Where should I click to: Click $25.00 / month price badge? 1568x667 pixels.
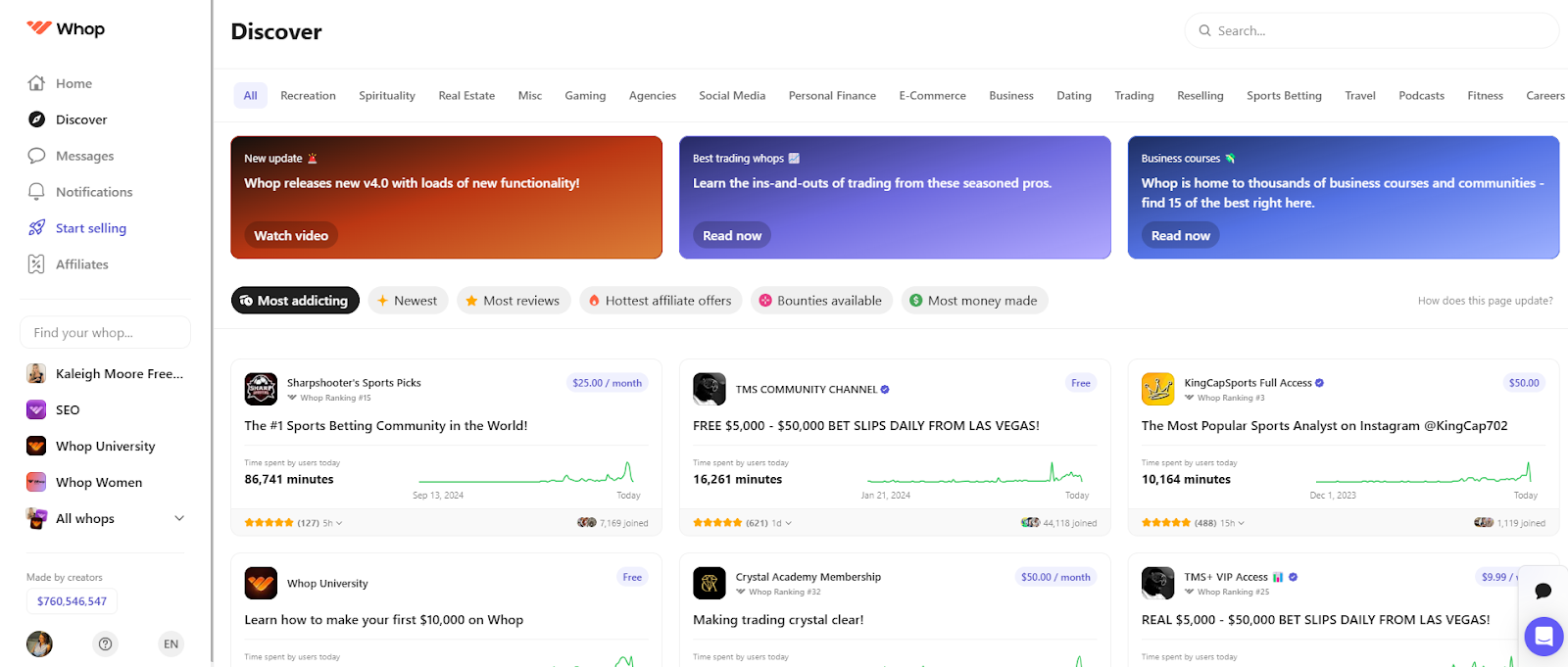coord(608,383)
